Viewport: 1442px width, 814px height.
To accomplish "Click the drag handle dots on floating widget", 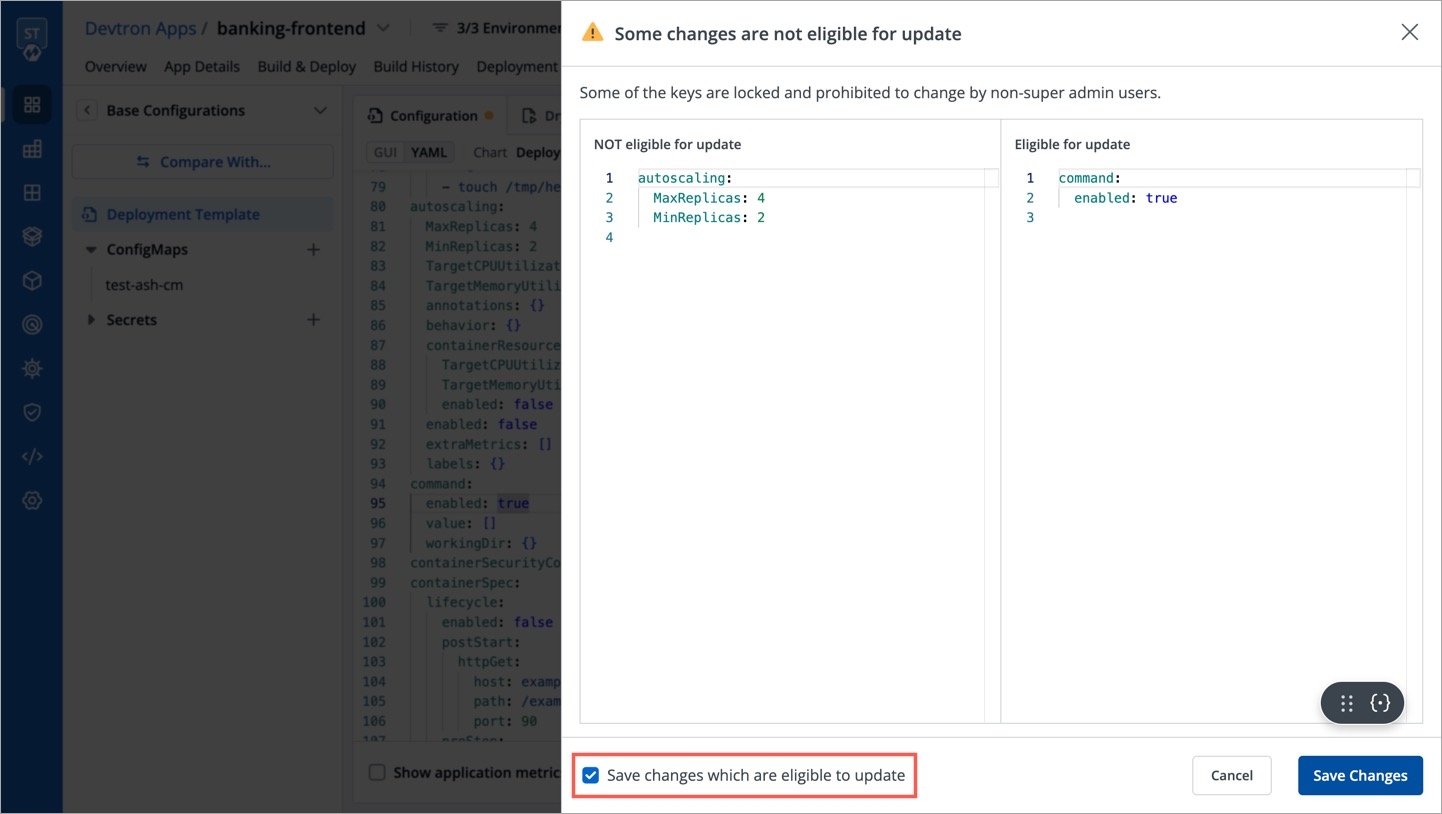I will [x=1346, y=703].
